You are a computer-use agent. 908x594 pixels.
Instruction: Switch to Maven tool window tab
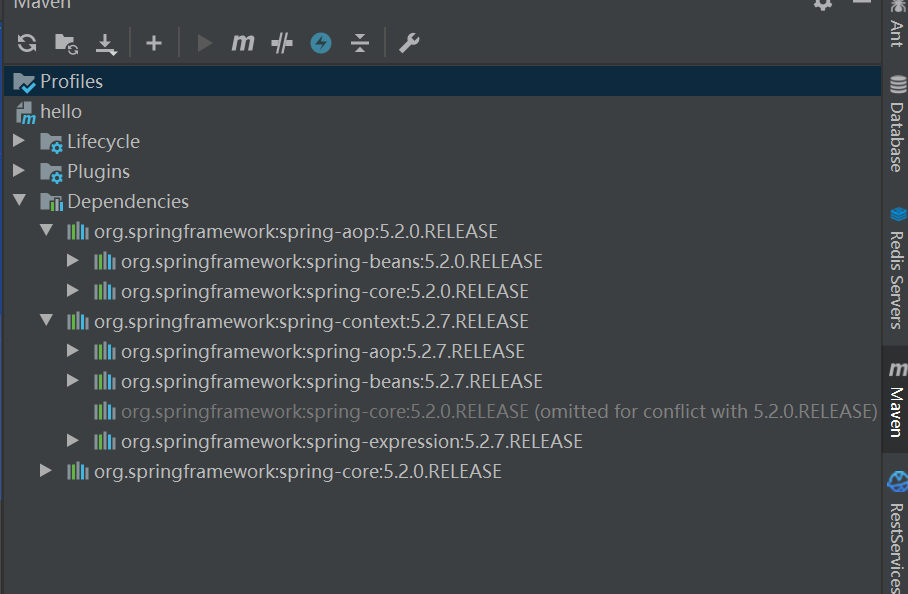(895, 399)
